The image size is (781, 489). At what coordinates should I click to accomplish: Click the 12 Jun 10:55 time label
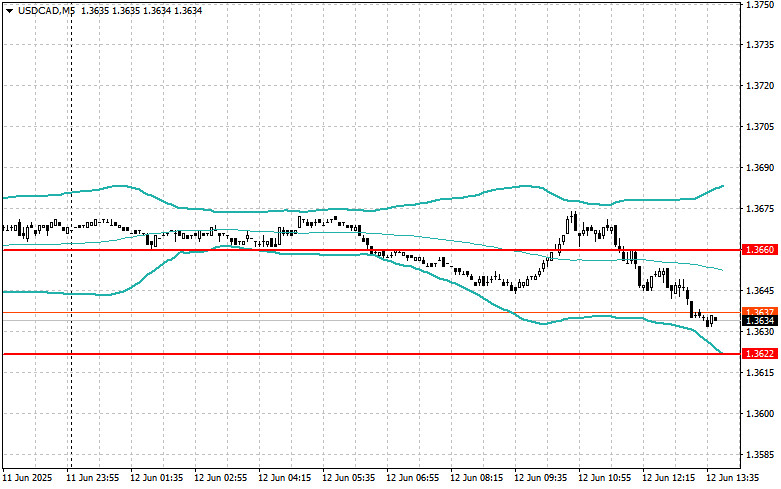(x=605, y=478)
